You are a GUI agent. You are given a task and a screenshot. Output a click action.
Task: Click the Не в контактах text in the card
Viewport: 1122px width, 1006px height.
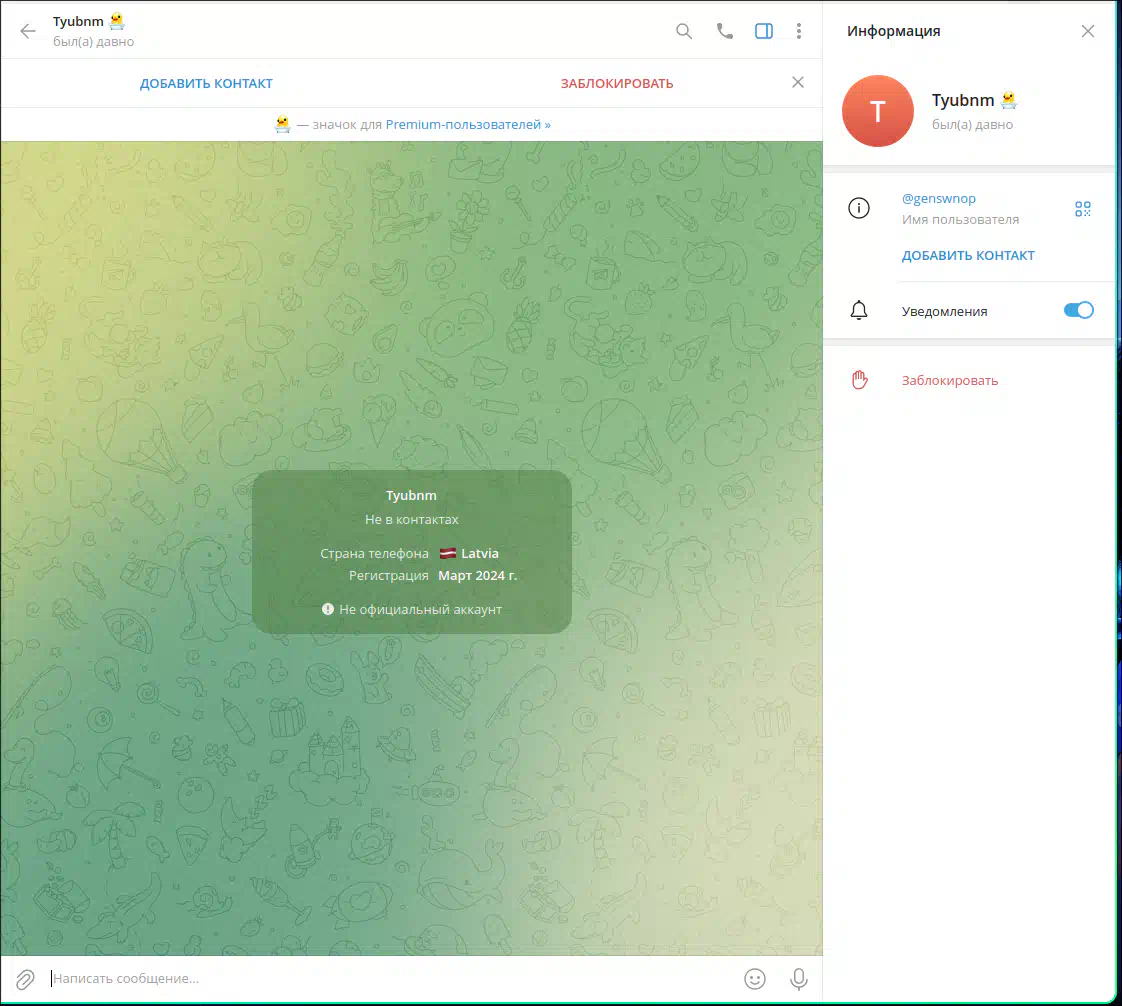[411, 519]
